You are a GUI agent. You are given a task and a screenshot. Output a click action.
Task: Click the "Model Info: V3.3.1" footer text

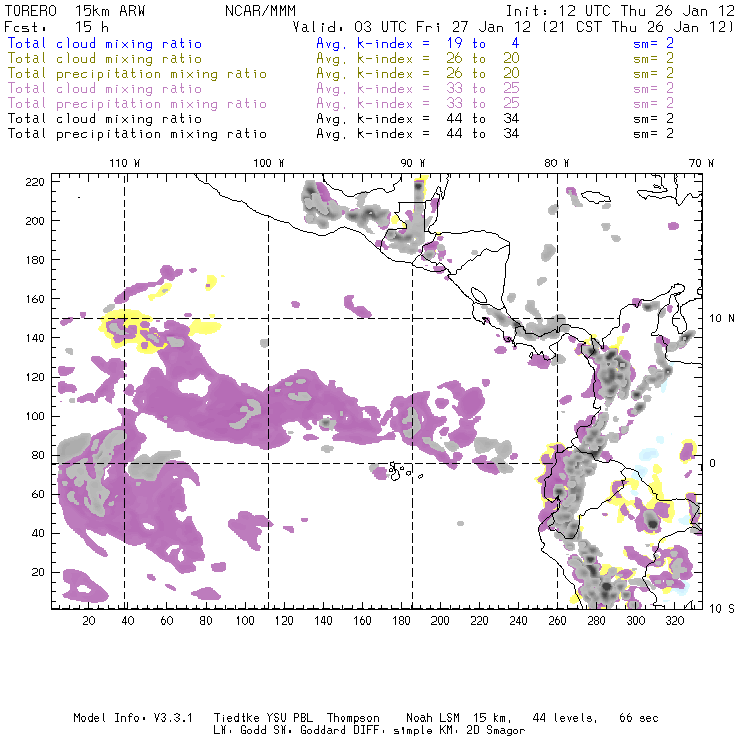click(133, 718)
